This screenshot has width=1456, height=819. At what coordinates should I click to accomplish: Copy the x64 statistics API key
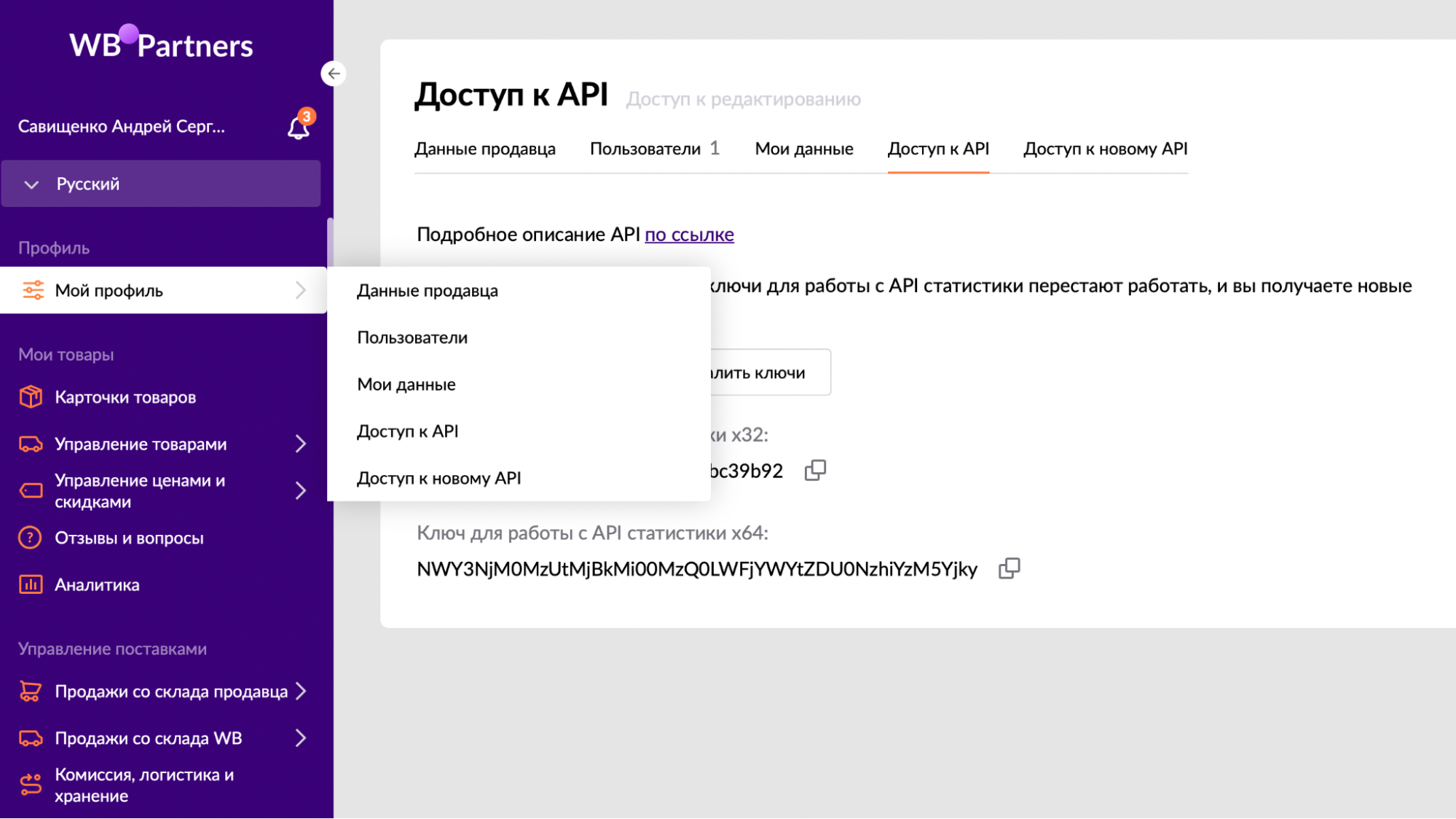click(x=1009, y=568)
